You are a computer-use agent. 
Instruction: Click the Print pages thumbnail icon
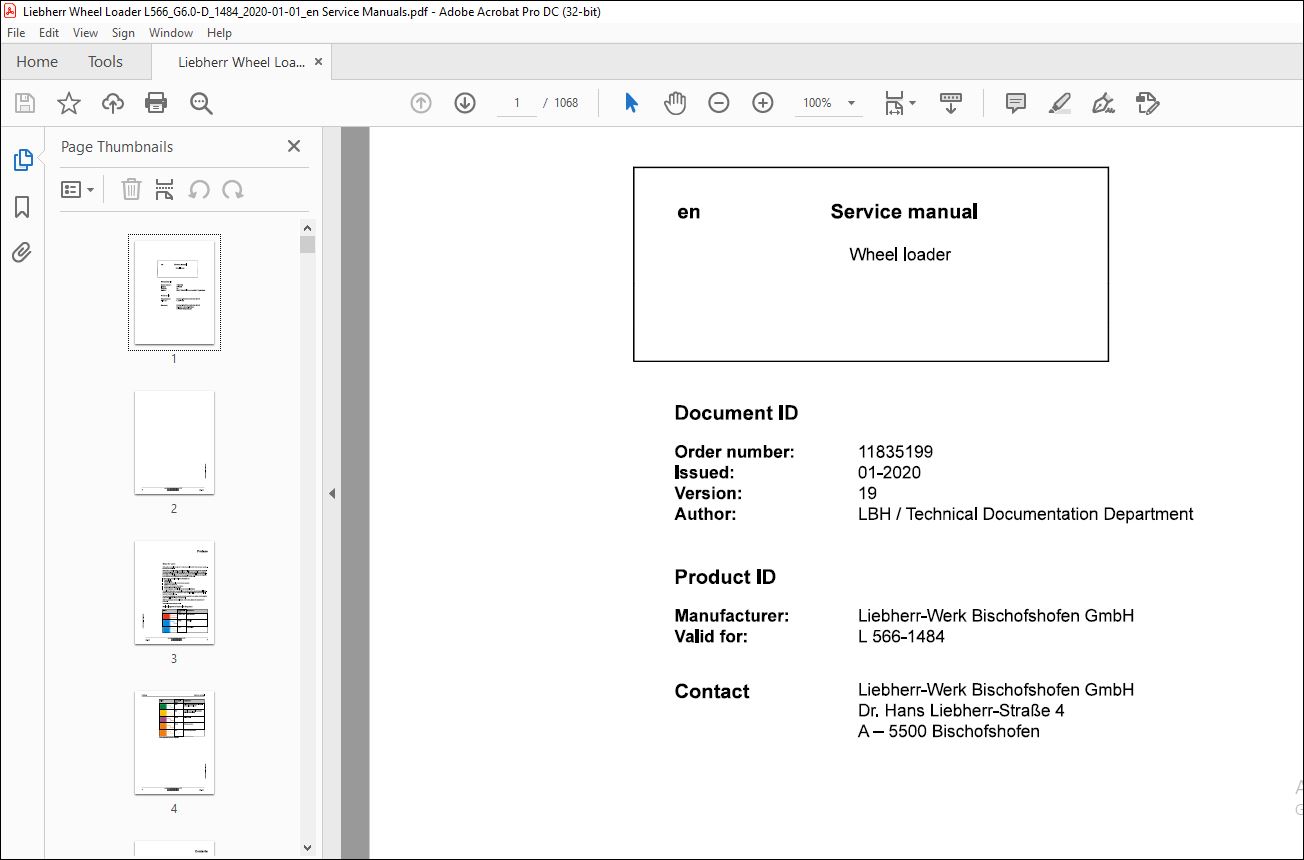pos(165,189)
